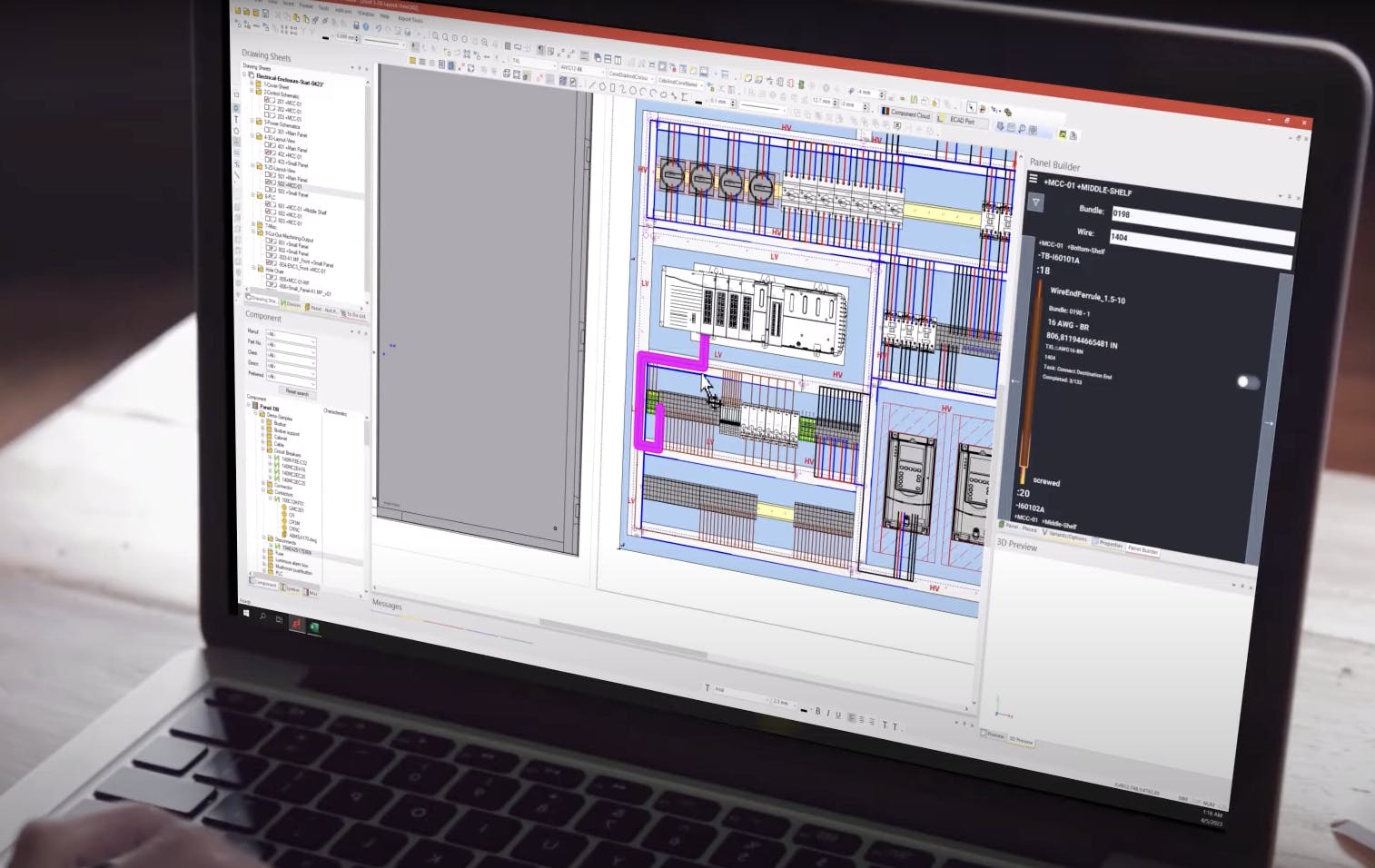
Task: Select the line drawing tool
Action: click(x=591, y=85)
